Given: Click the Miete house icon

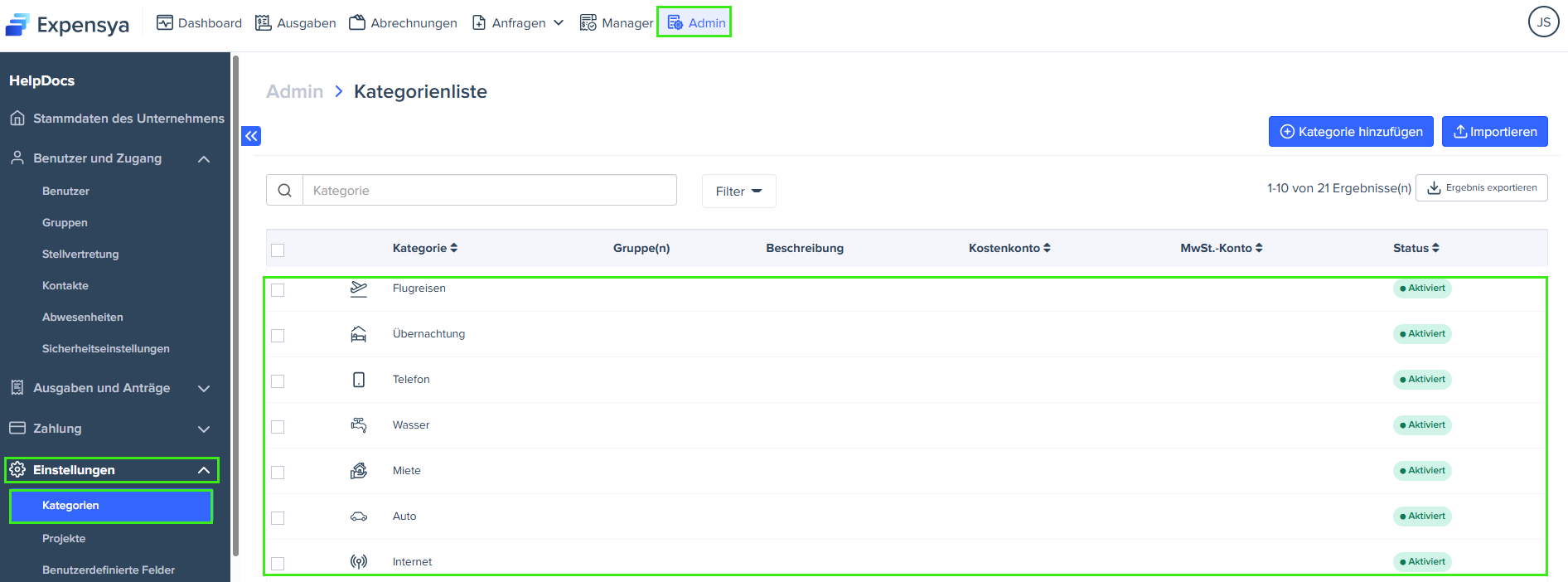Looking at the screenshot, I should 359,471.
